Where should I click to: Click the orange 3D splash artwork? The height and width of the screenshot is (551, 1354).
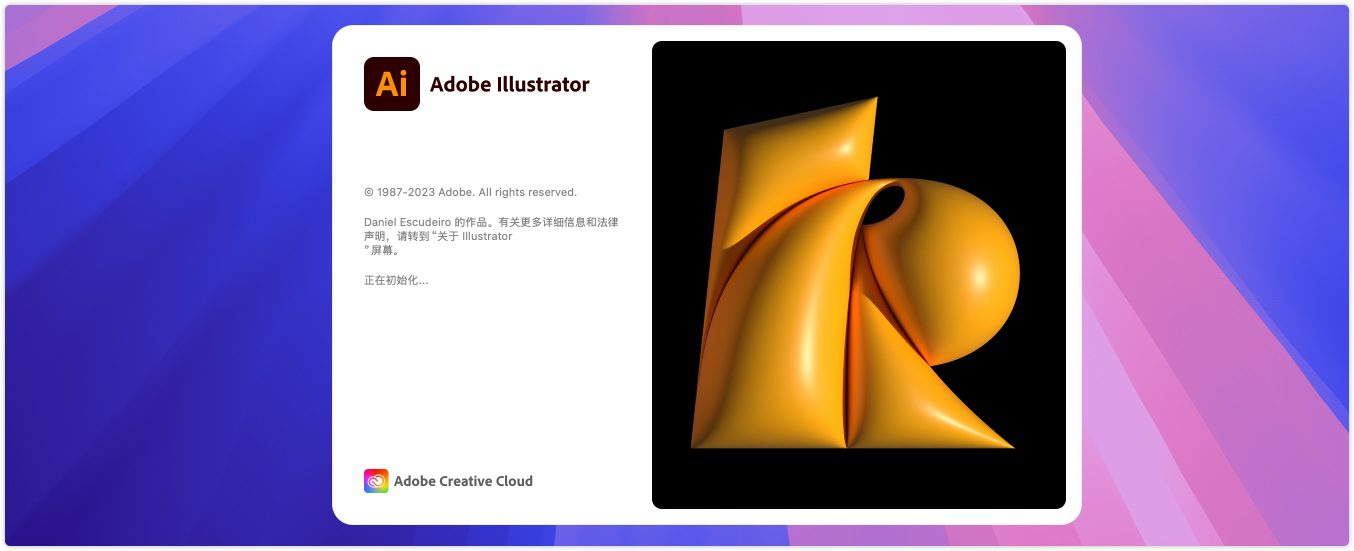[x=859, y=275]
